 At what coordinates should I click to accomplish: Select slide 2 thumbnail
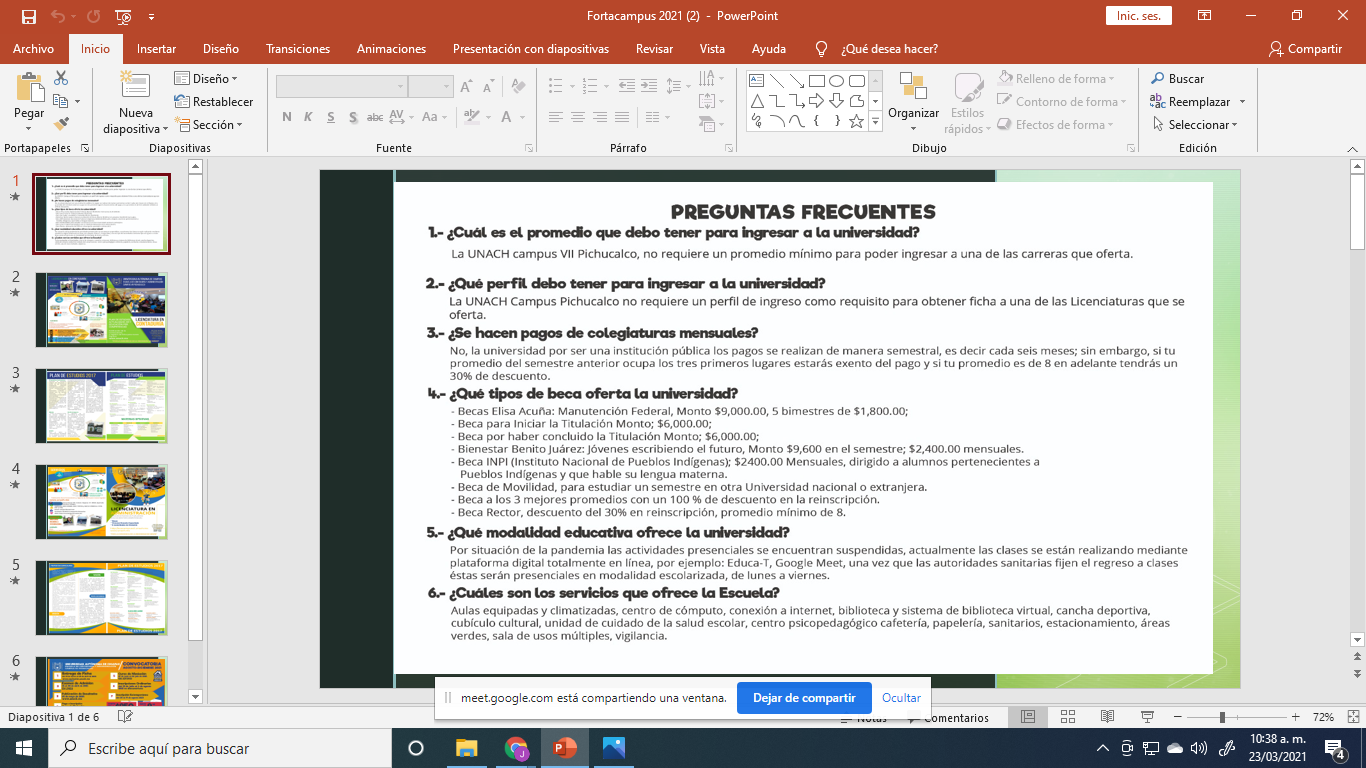click(102, 310)
